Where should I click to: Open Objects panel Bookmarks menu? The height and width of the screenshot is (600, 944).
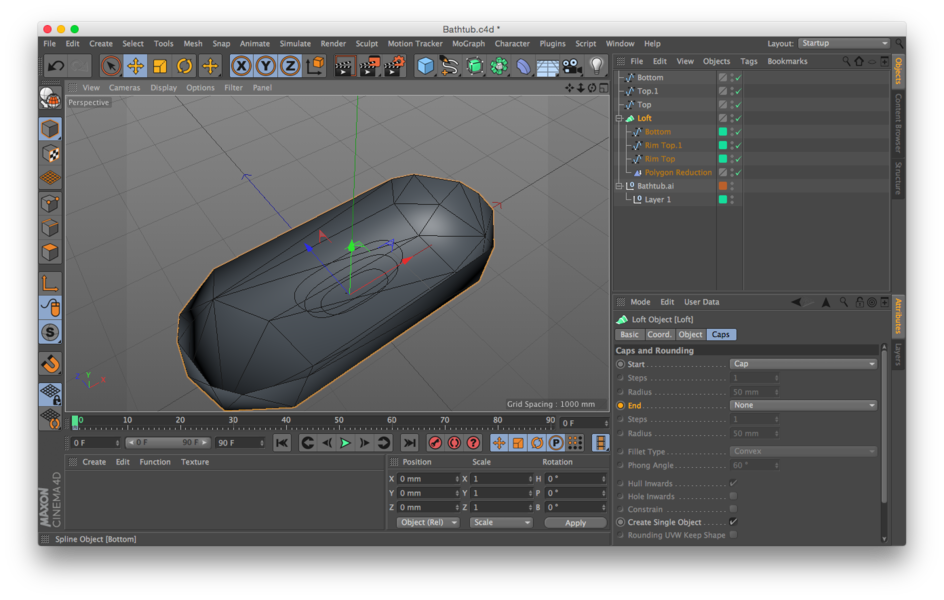(787, 61)
